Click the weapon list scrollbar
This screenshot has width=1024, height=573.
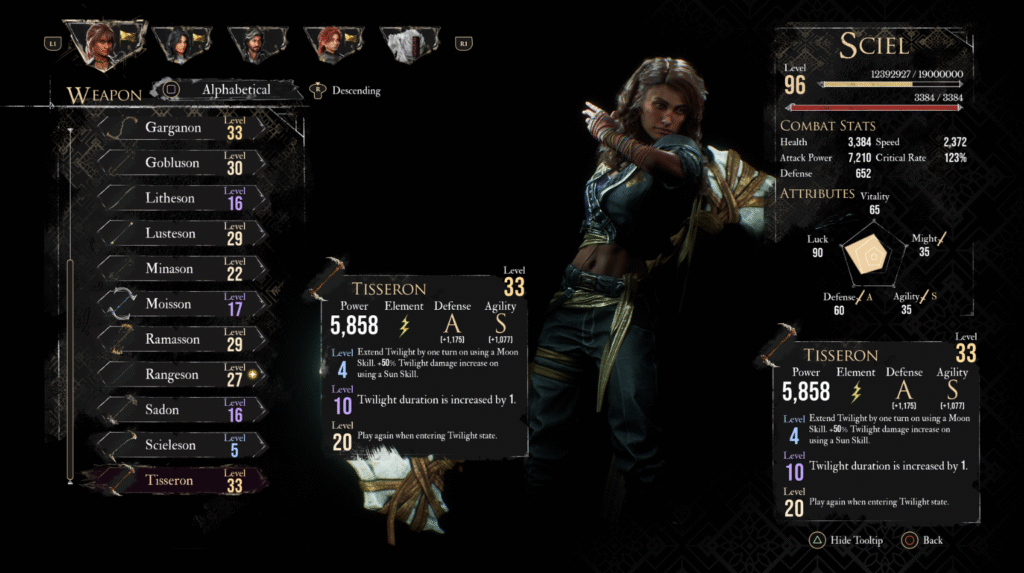pos(70,370)
